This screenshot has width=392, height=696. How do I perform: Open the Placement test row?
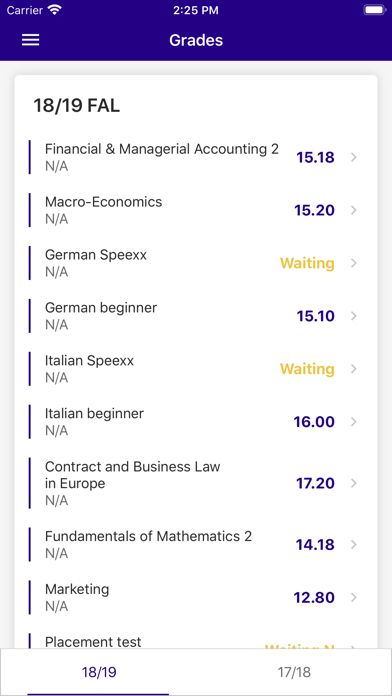pos(196,641)
